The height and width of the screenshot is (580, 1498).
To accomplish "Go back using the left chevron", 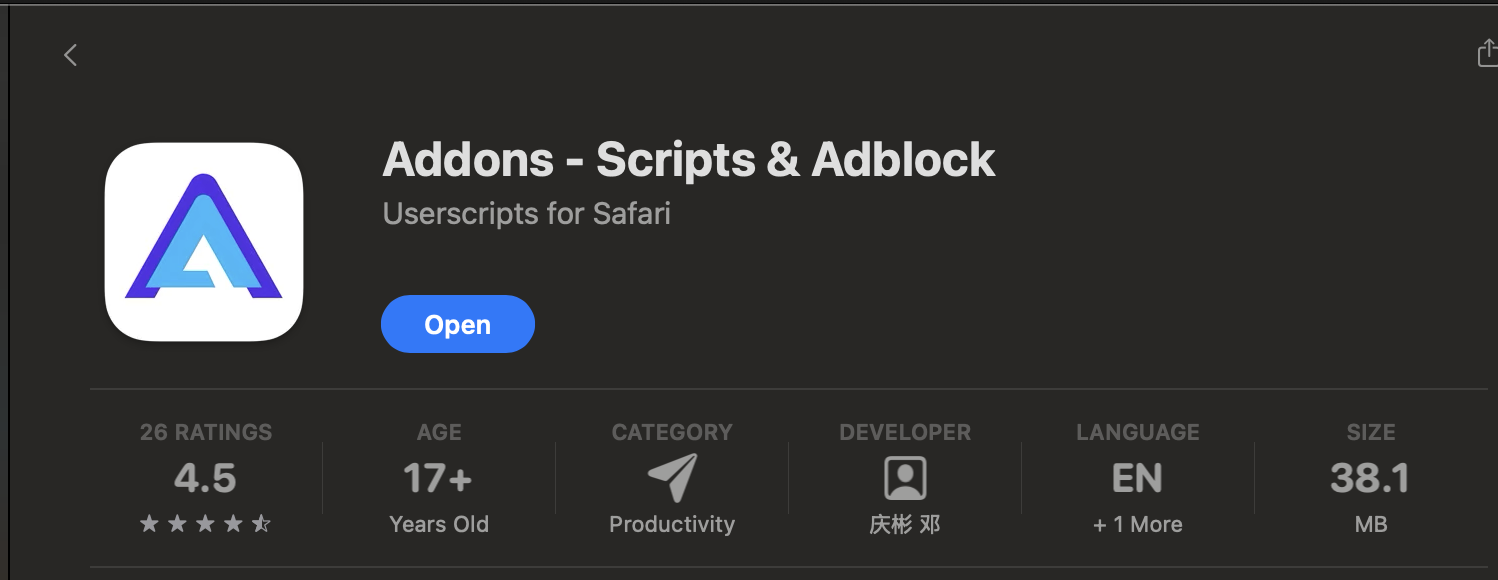I will click(70, 55).
